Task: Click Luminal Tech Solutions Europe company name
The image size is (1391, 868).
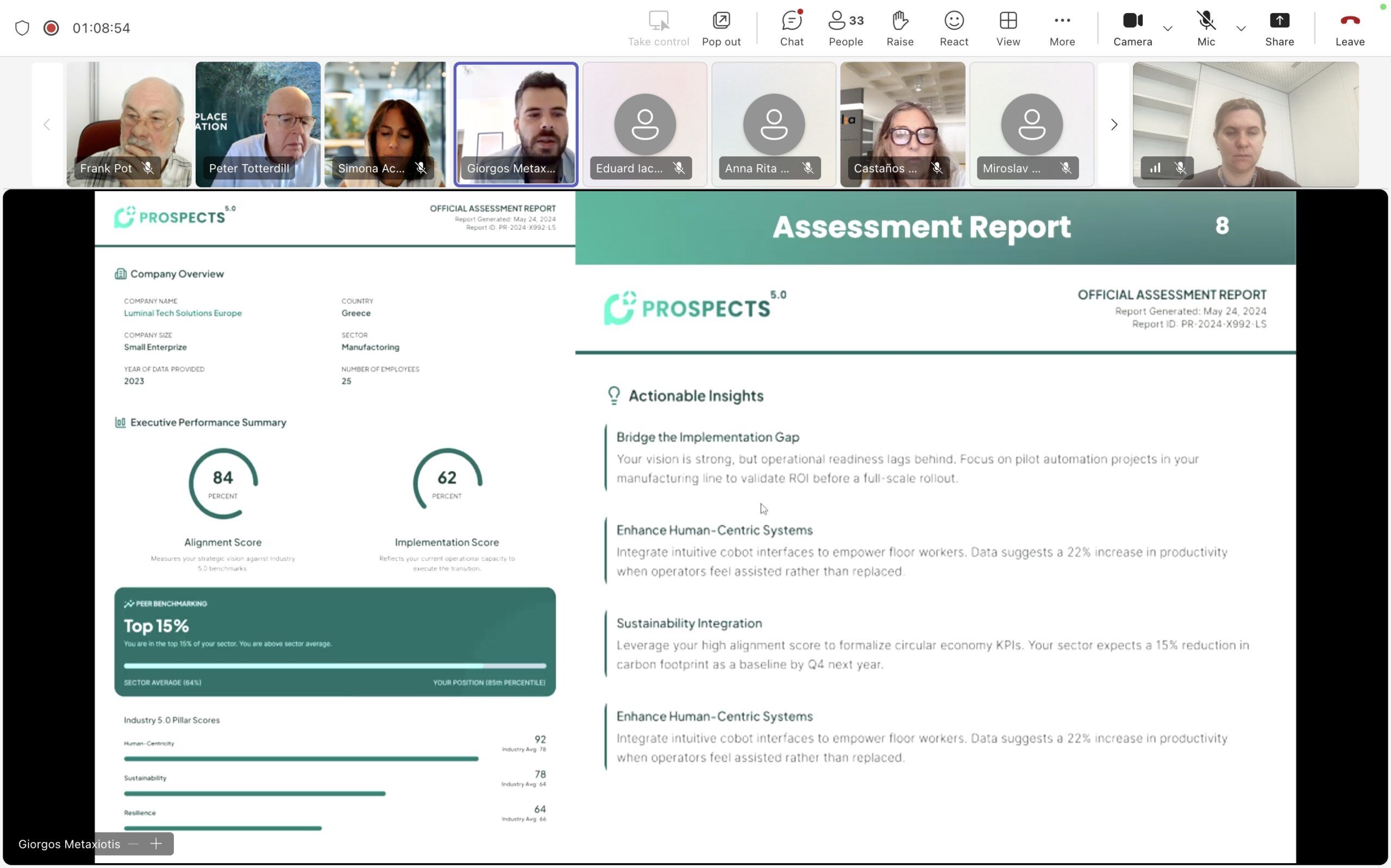Action: point(183,313)
